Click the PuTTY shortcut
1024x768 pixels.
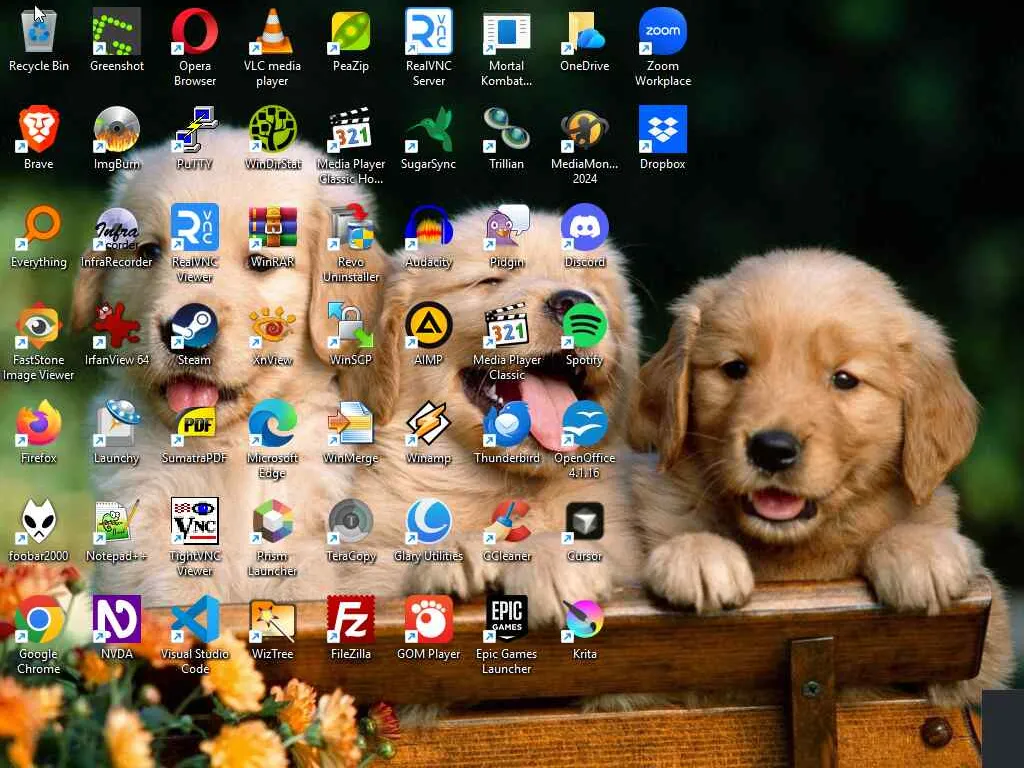pos(195,129)
